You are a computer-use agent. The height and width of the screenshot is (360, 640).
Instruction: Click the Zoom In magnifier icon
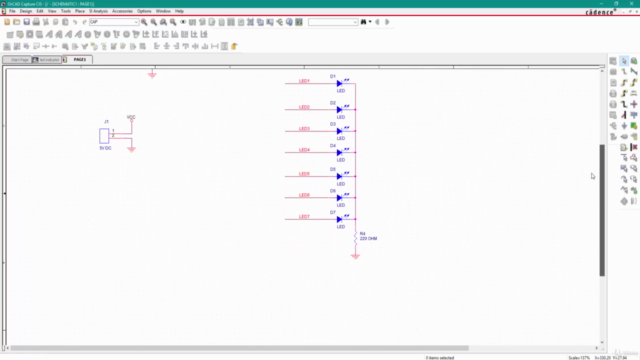tap(144, 22)
